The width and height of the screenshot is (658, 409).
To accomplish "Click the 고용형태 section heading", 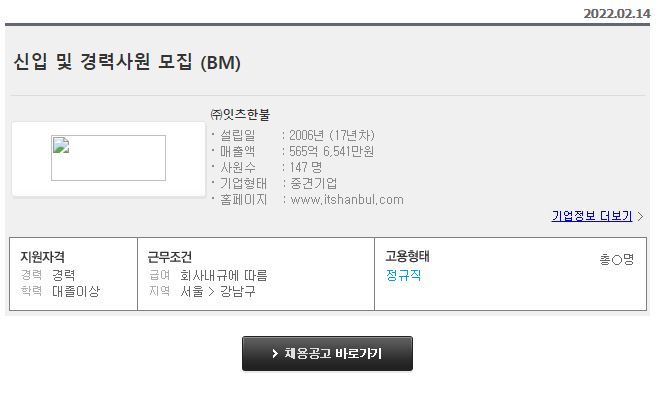I will [407, 256].
